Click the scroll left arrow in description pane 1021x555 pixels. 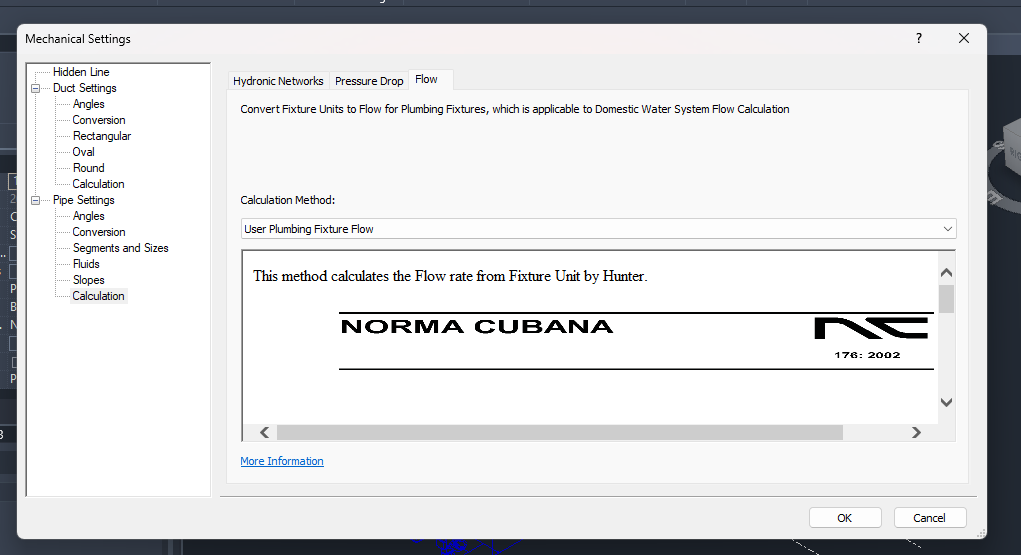(x=265, y=432)
